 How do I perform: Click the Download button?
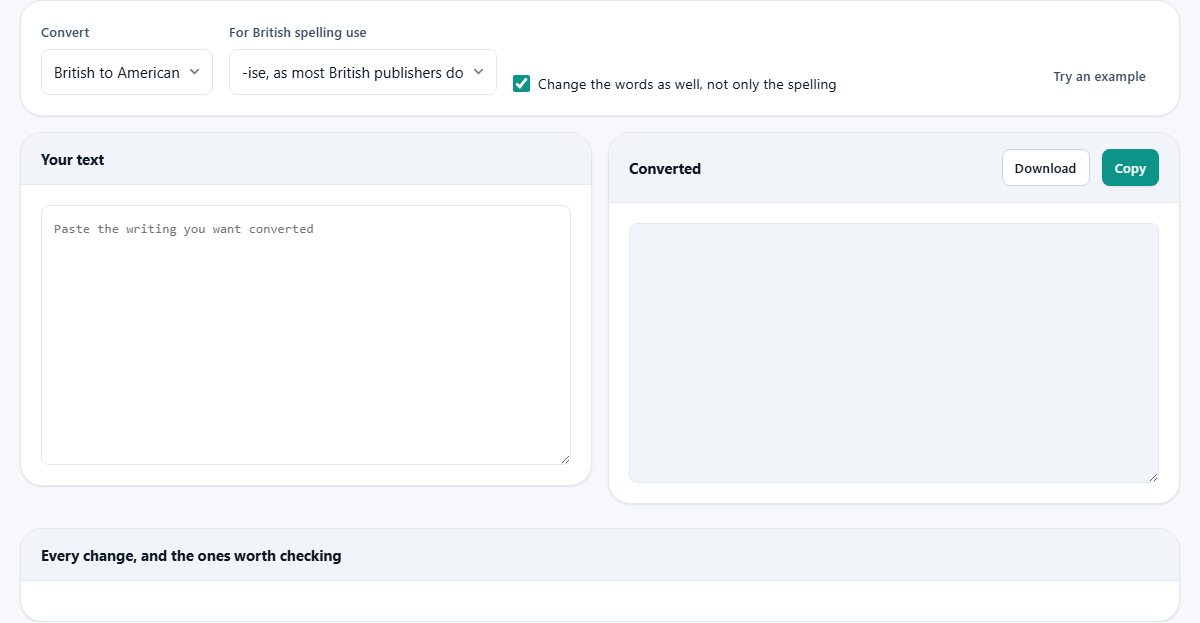click(x=1045, y=168)
